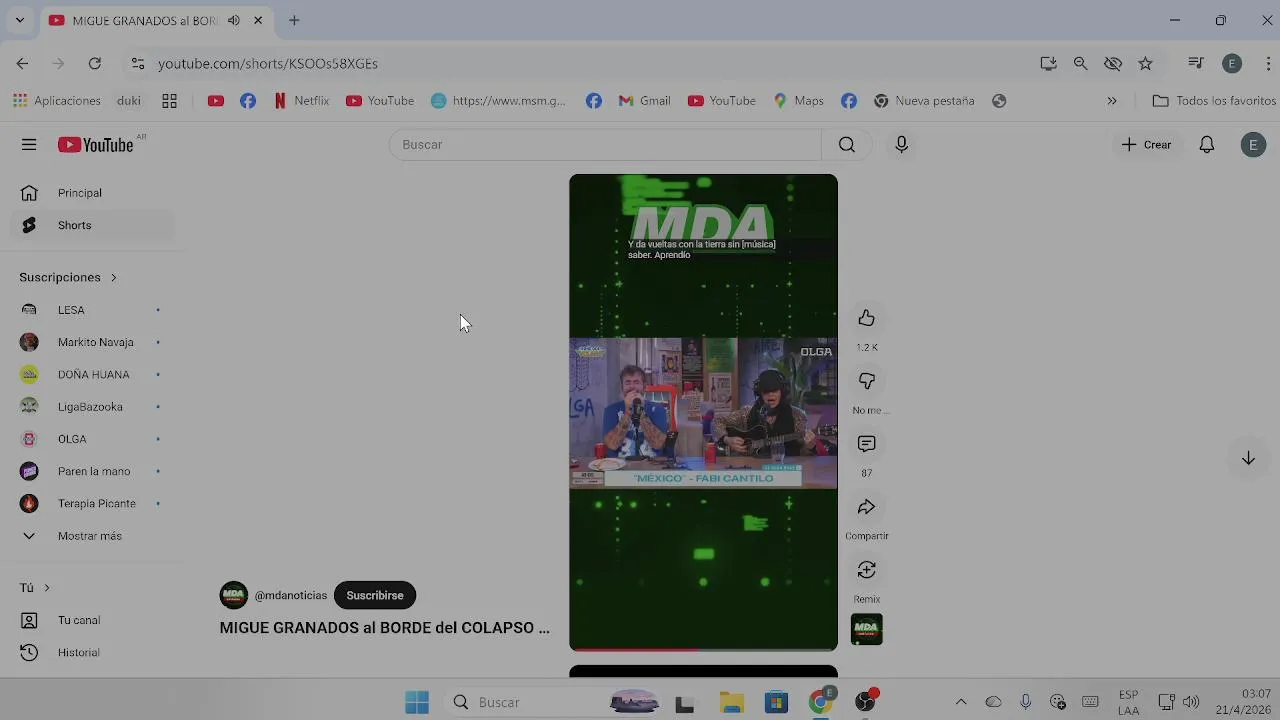Open the Markito Navaja channel

point(92,342)
